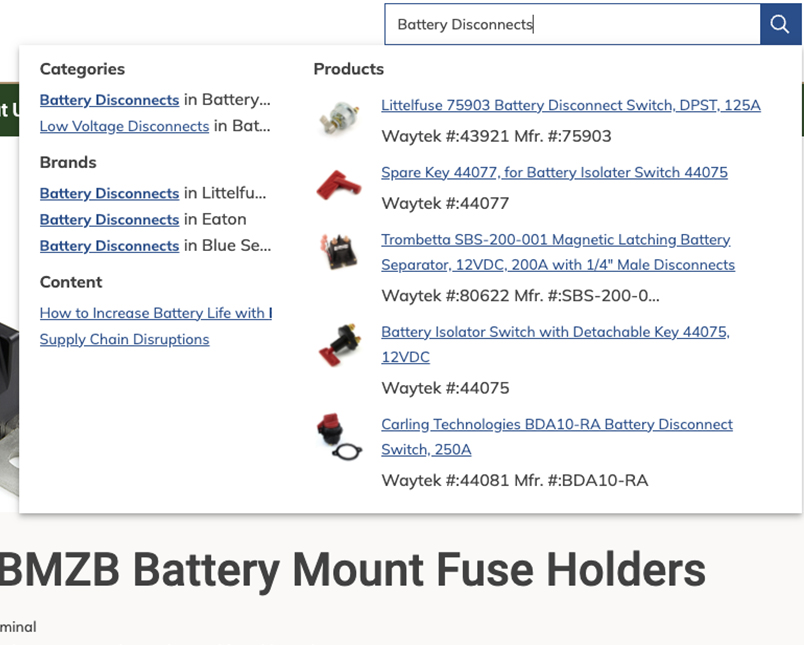Click the Trombetta battery separator thumbnail
This screenshot has height=645, width=804.
[x=339, y=251]
